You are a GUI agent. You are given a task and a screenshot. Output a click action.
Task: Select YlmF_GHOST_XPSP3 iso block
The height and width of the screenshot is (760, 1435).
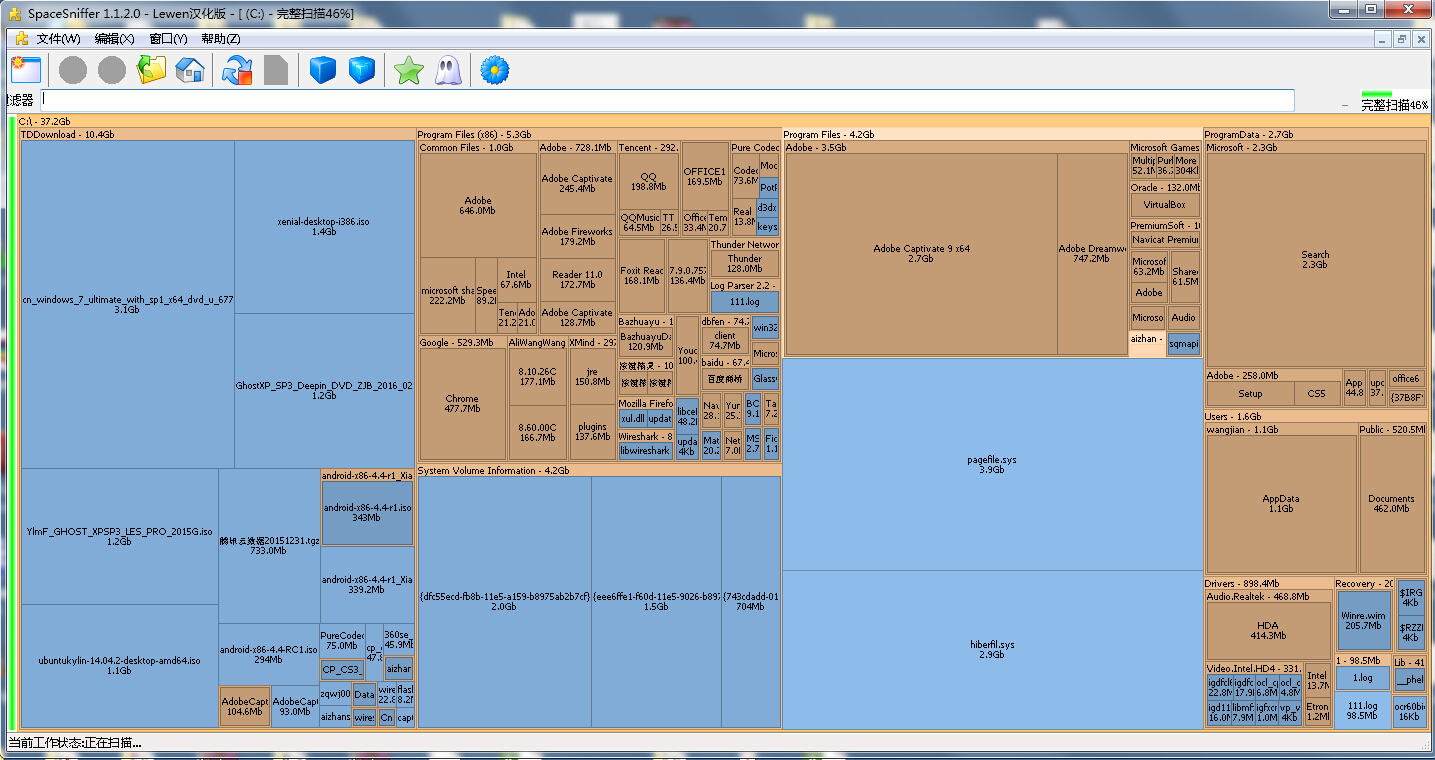click(119, 536)
